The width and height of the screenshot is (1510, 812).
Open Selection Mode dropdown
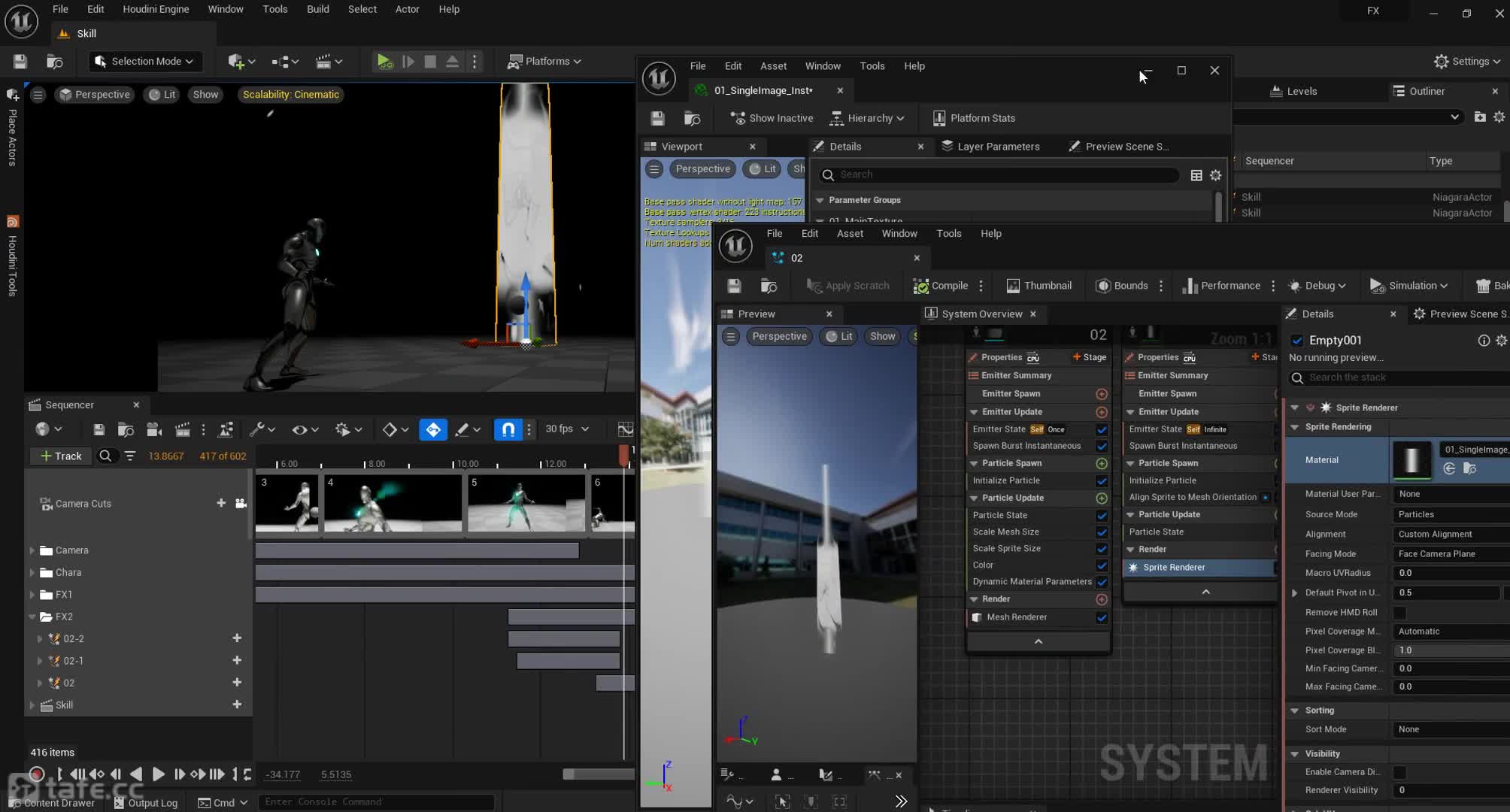(146, 62)
